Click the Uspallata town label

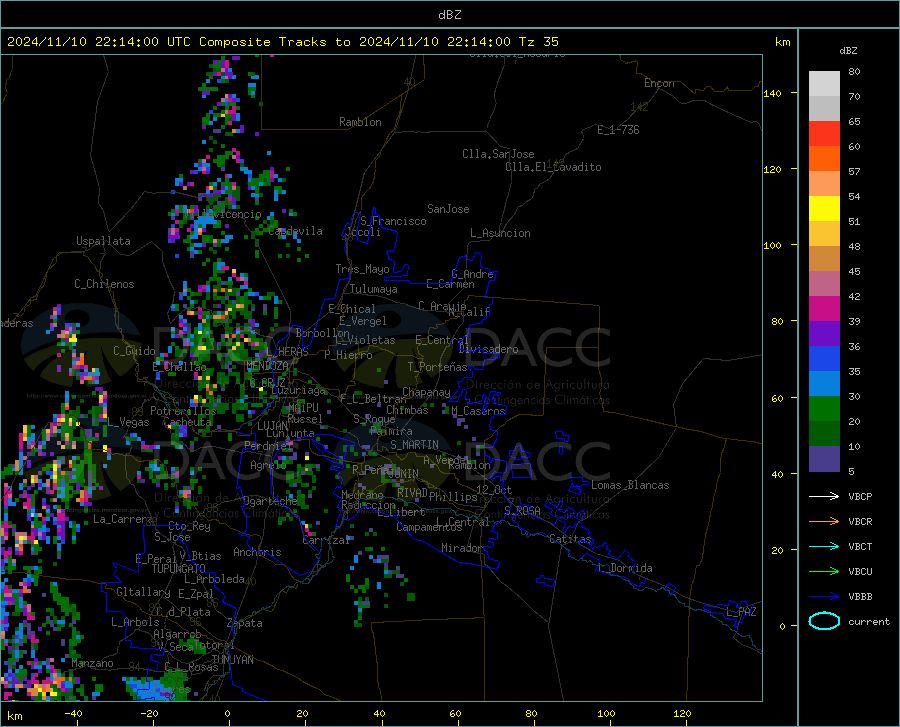click(103, 241)
